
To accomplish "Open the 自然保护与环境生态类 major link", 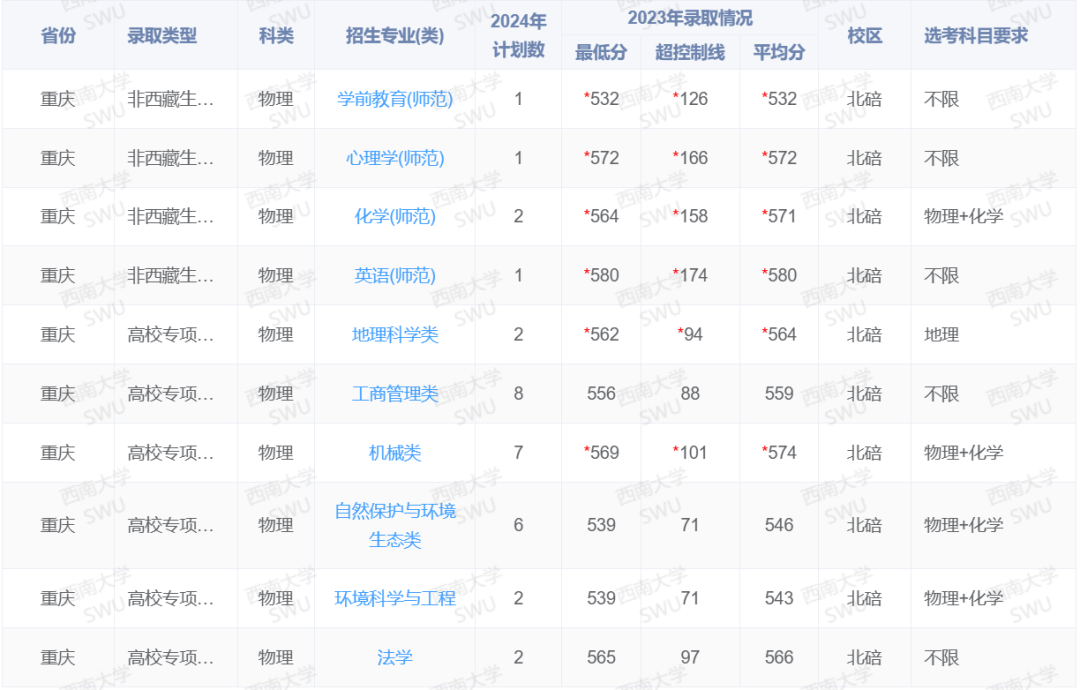I will click(395, 525).
